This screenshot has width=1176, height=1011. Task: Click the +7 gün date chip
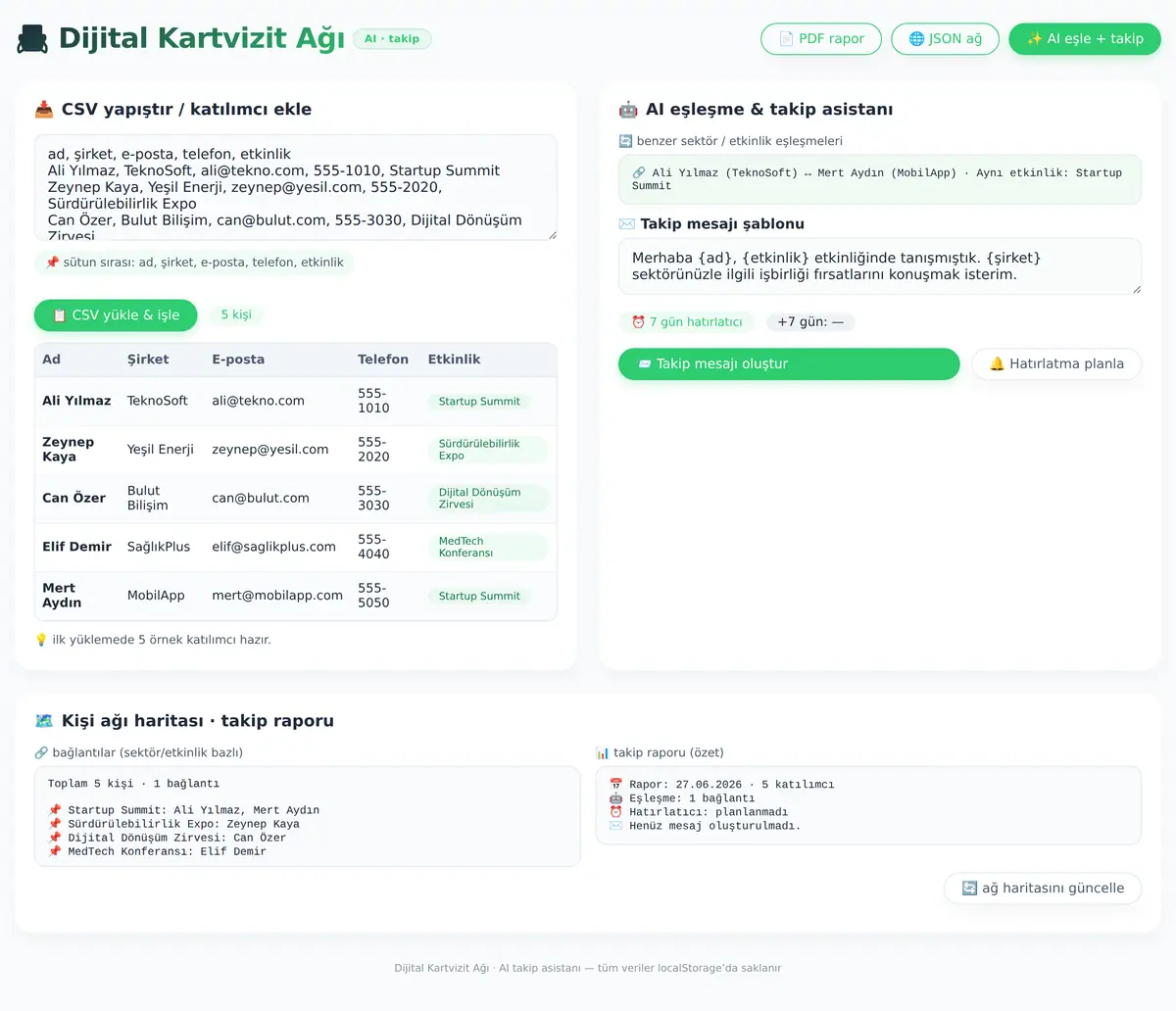click(x=810, y=322)
